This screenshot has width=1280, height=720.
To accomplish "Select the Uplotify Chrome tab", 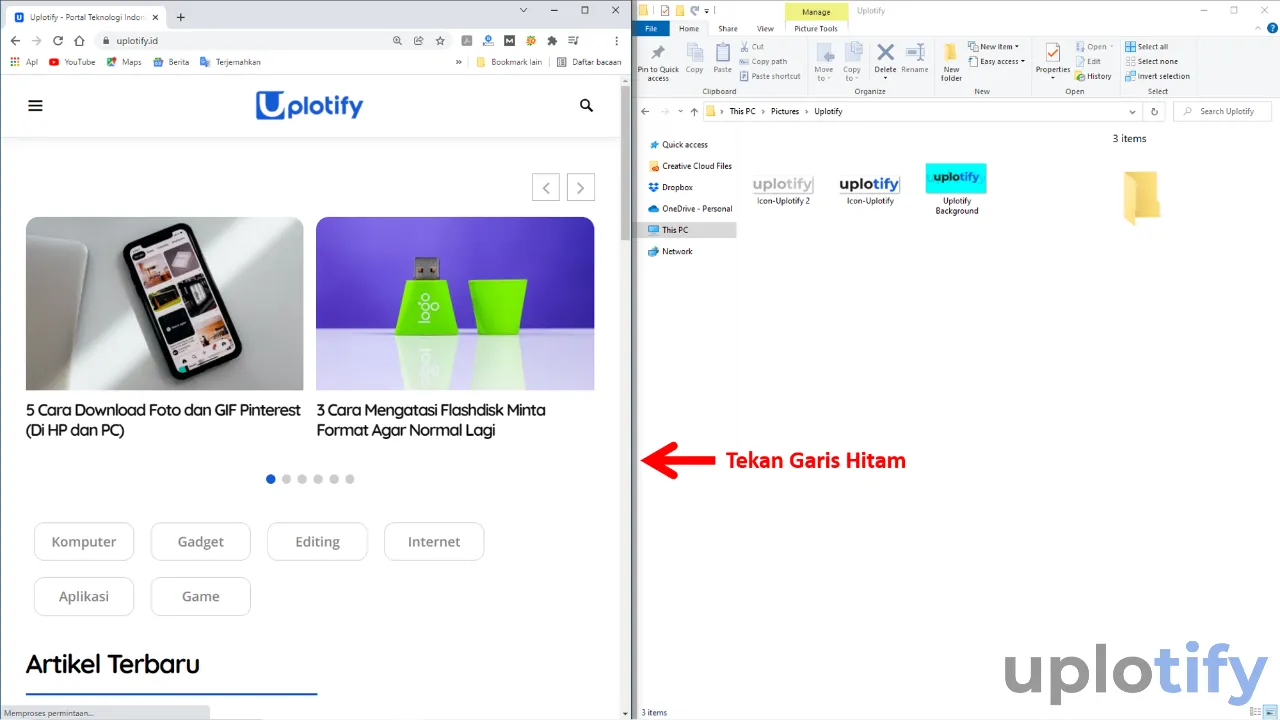I will click(x=84, y=17).
